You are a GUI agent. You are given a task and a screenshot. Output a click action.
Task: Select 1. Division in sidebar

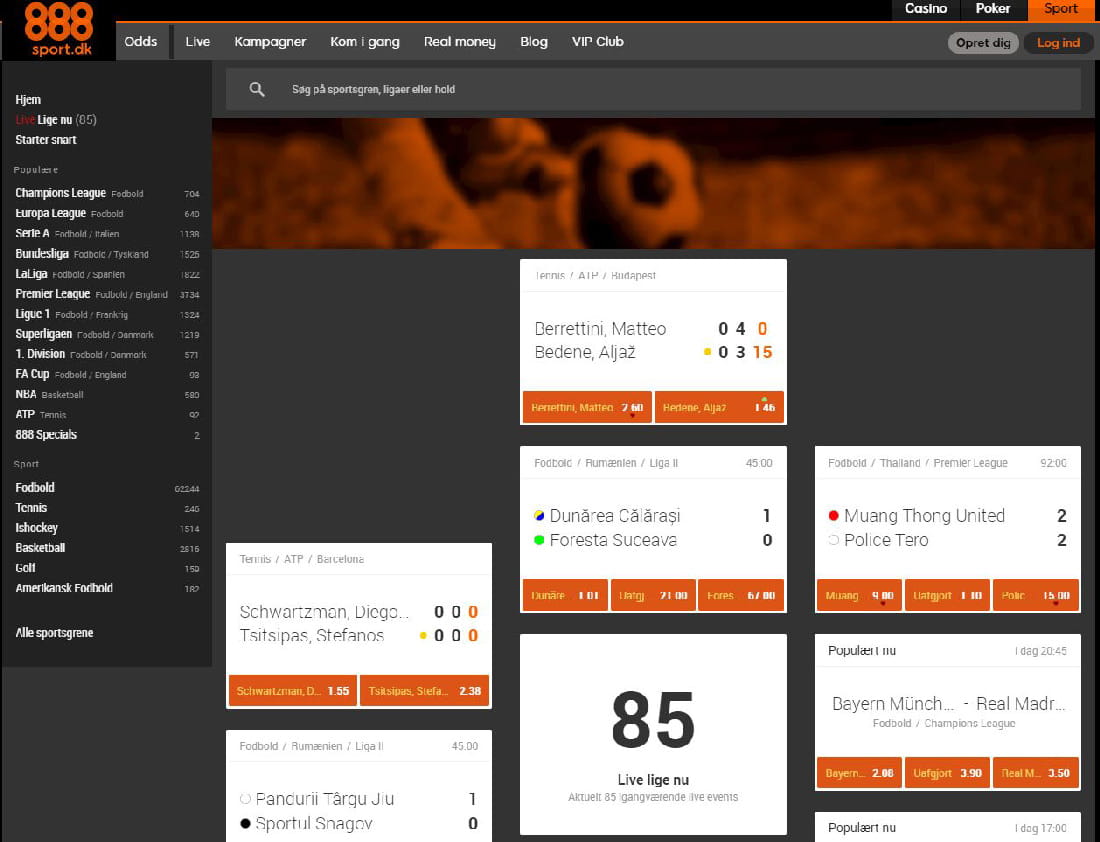click(x=107, y=354)
